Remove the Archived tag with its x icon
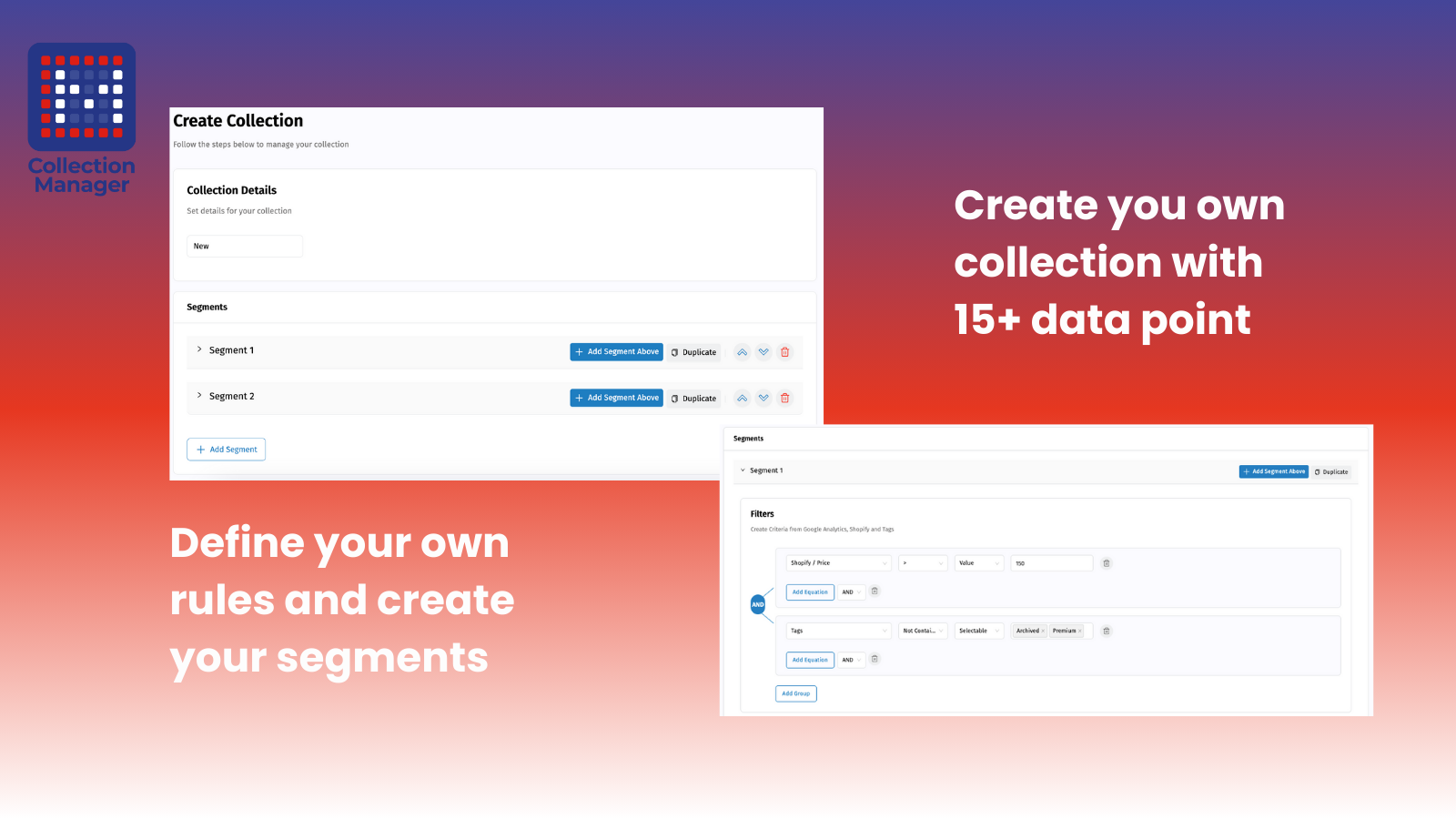The image size is (1456, 819). coord(1043,631)
